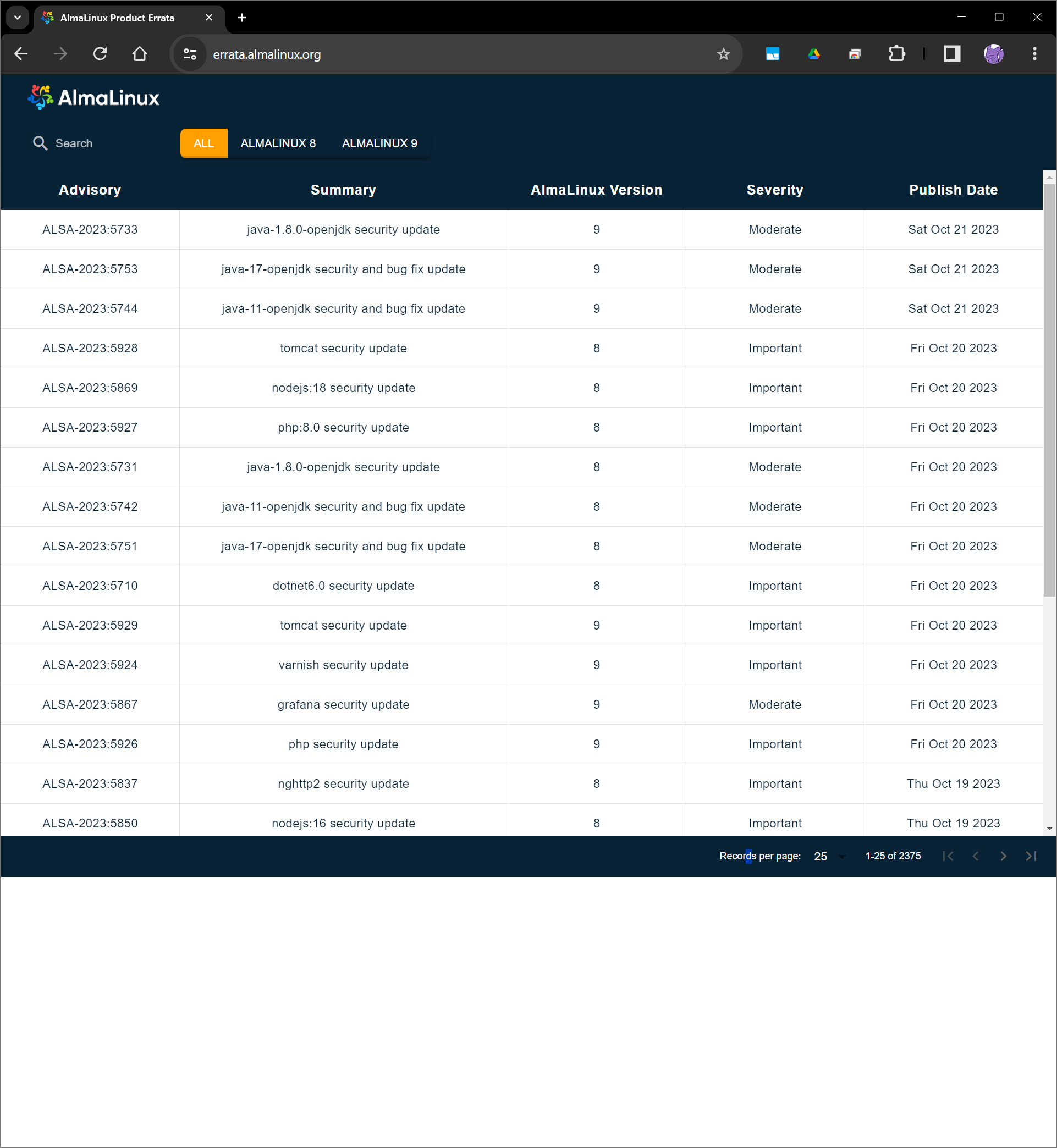Image resolution: width=1057 pixels, height=1148 pixels.
Task: Switch to the ALMALINUX 8 tab
Action: tap(278, 143)
